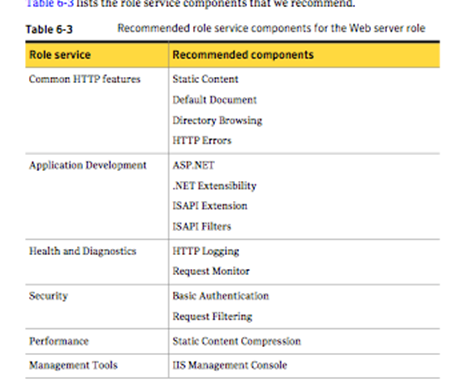Click the HTTP Errors entry

click(202, 140)
